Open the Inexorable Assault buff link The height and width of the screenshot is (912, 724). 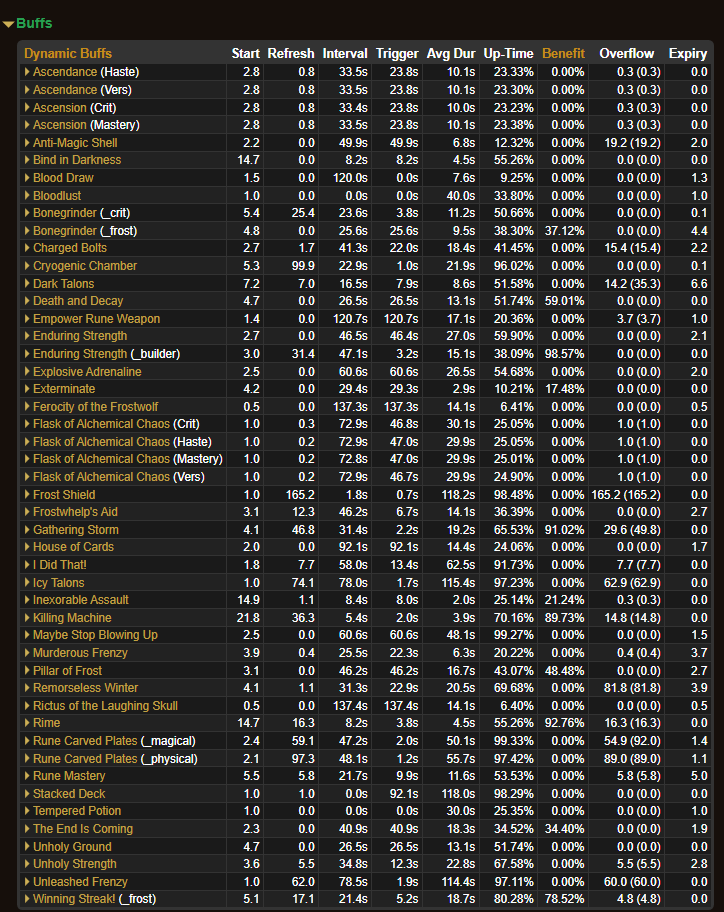81,600
